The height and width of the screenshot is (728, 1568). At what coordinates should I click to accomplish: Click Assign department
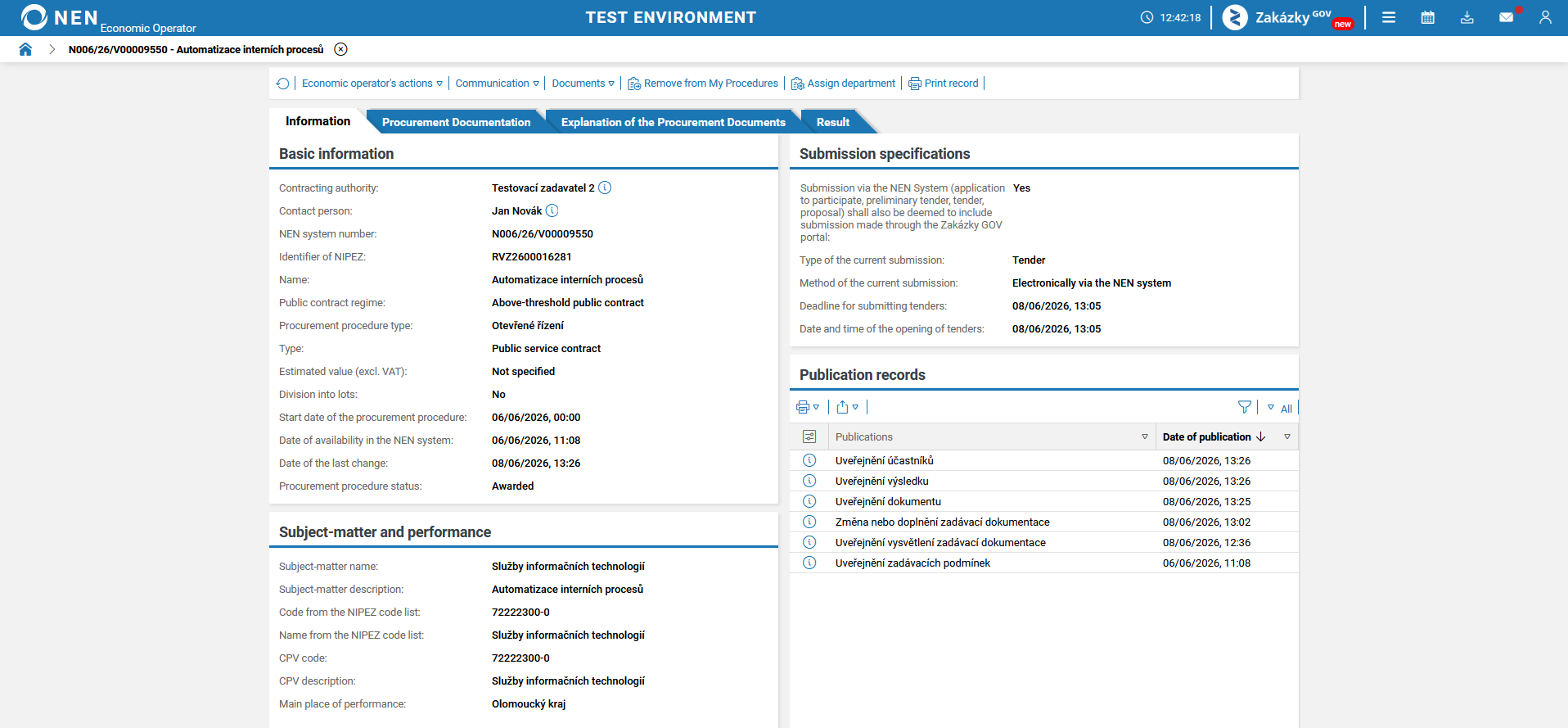843,84
